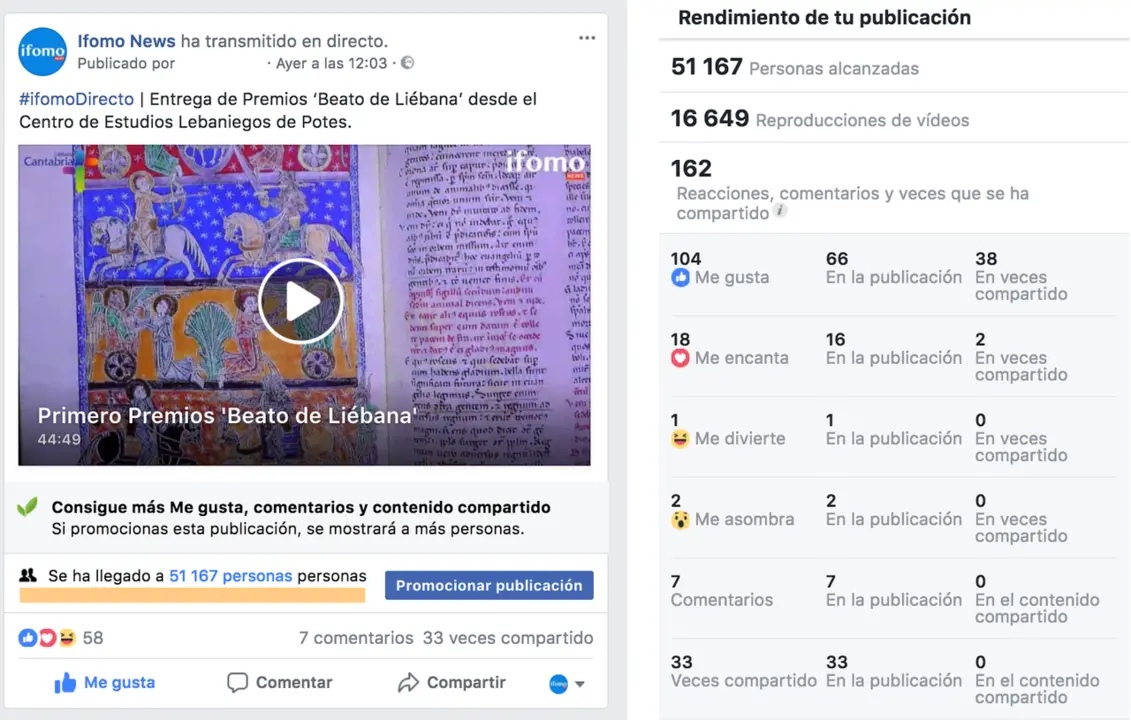1131x720 pixels.
Task: Click the Ifomo page profile avatar
Action: pos(43,51)
